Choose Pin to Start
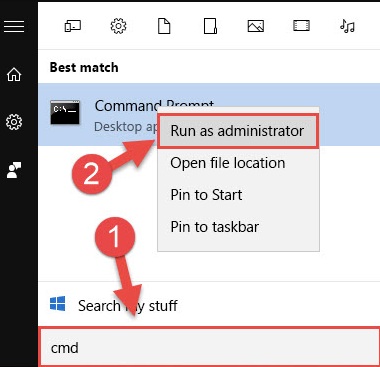 coord(238,195)
